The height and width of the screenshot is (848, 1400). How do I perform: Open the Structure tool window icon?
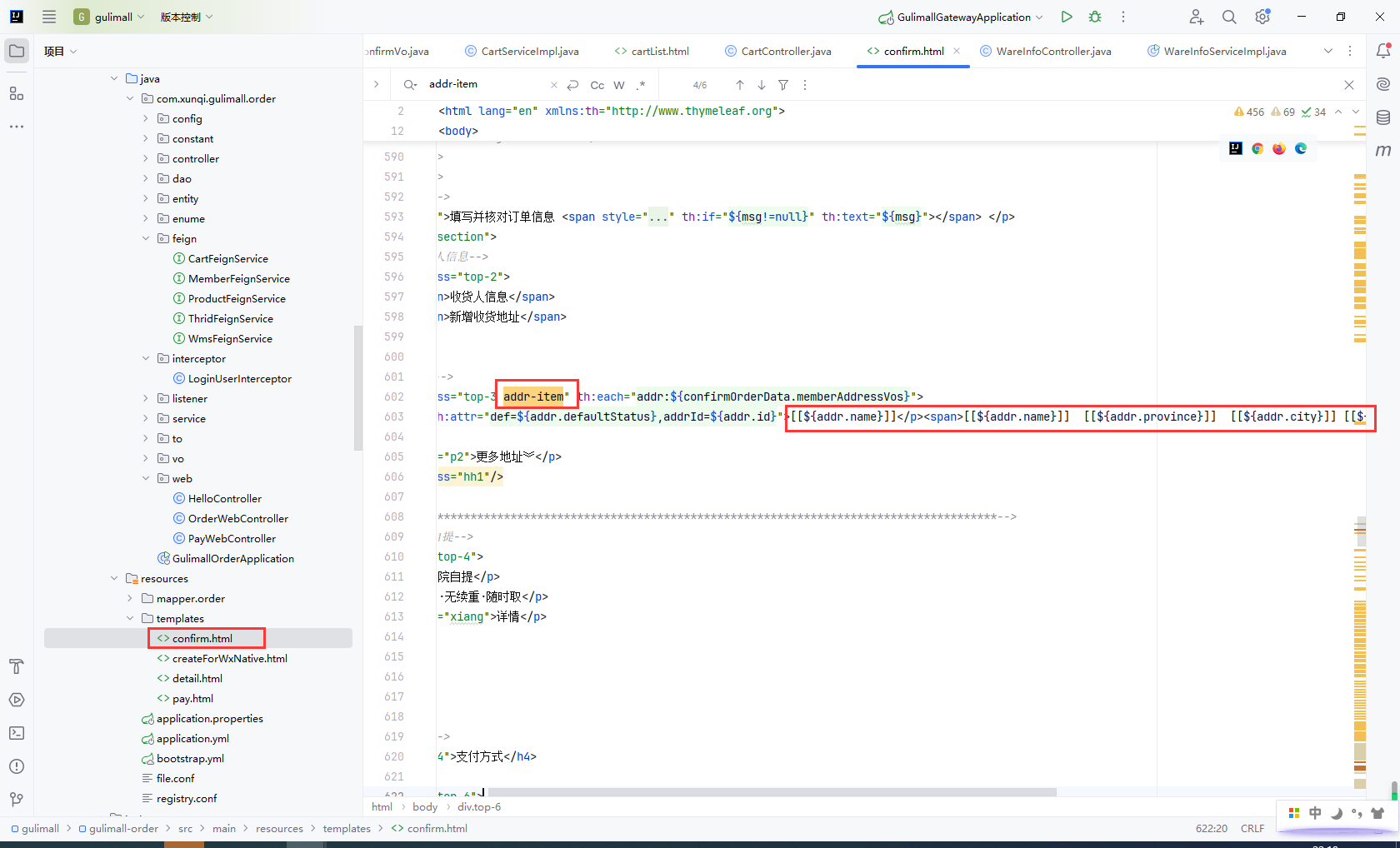pos(17,93)
